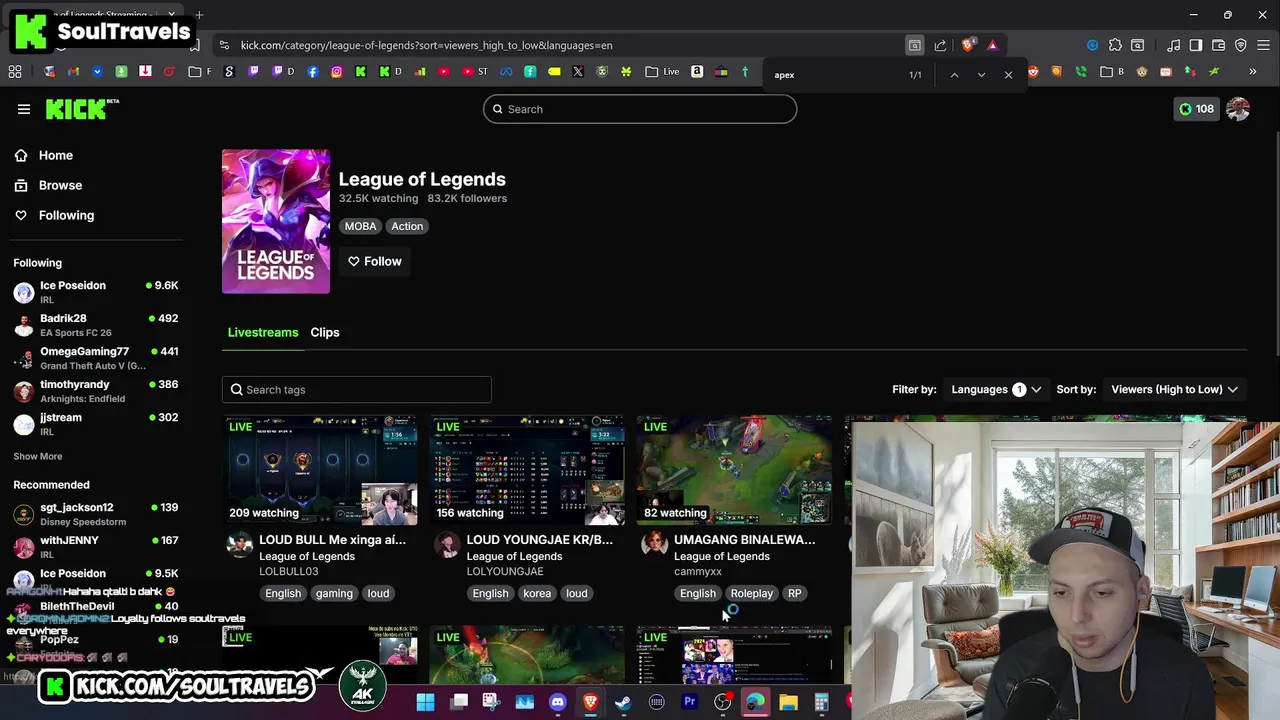Image resolution: width=1280 pixels, height=720 pixels.
Task: Open the 108 points balance
Action: (x=1196, y=109)
